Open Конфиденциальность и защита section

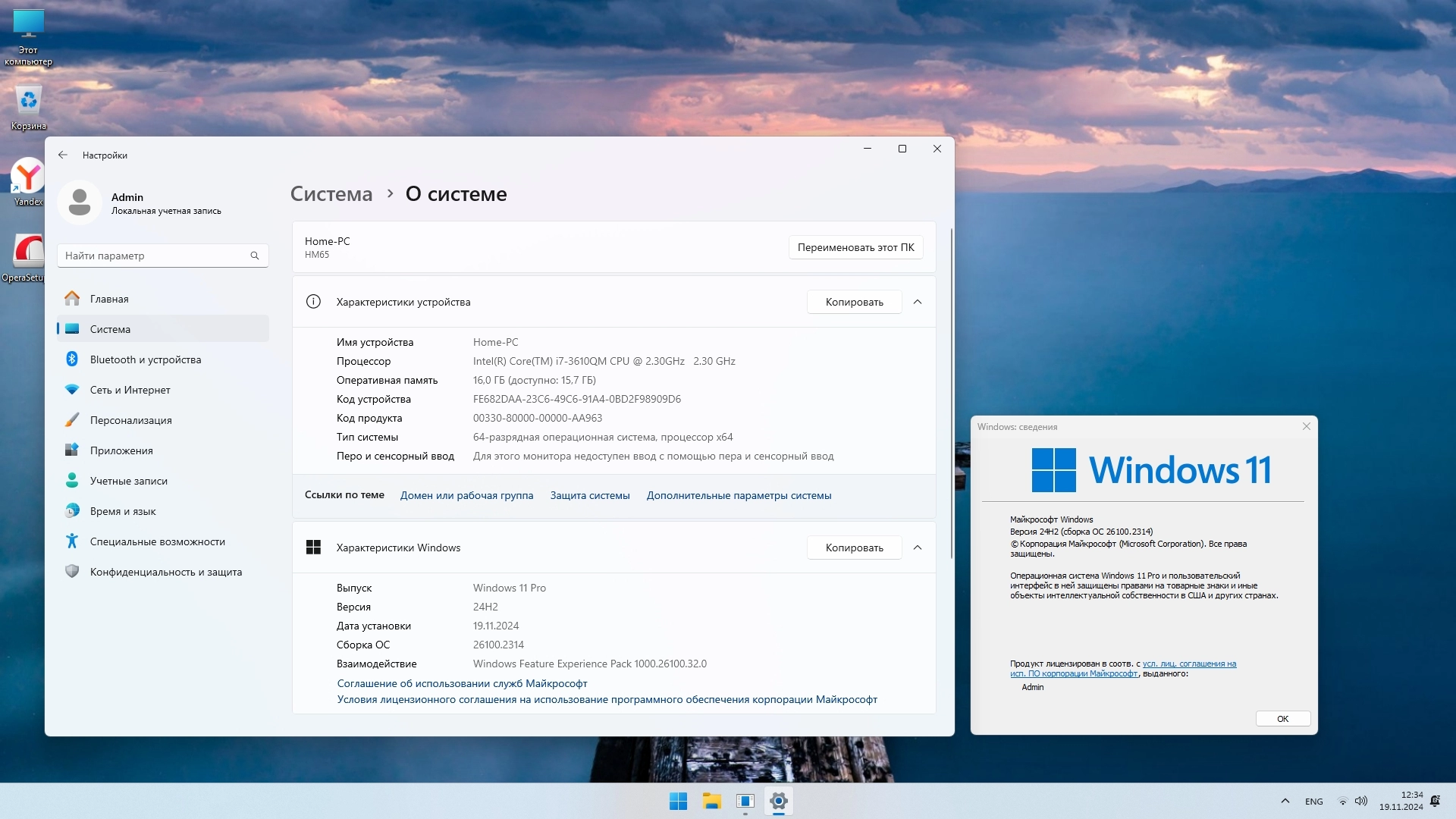pyautogui.click(x=165, y=572)
